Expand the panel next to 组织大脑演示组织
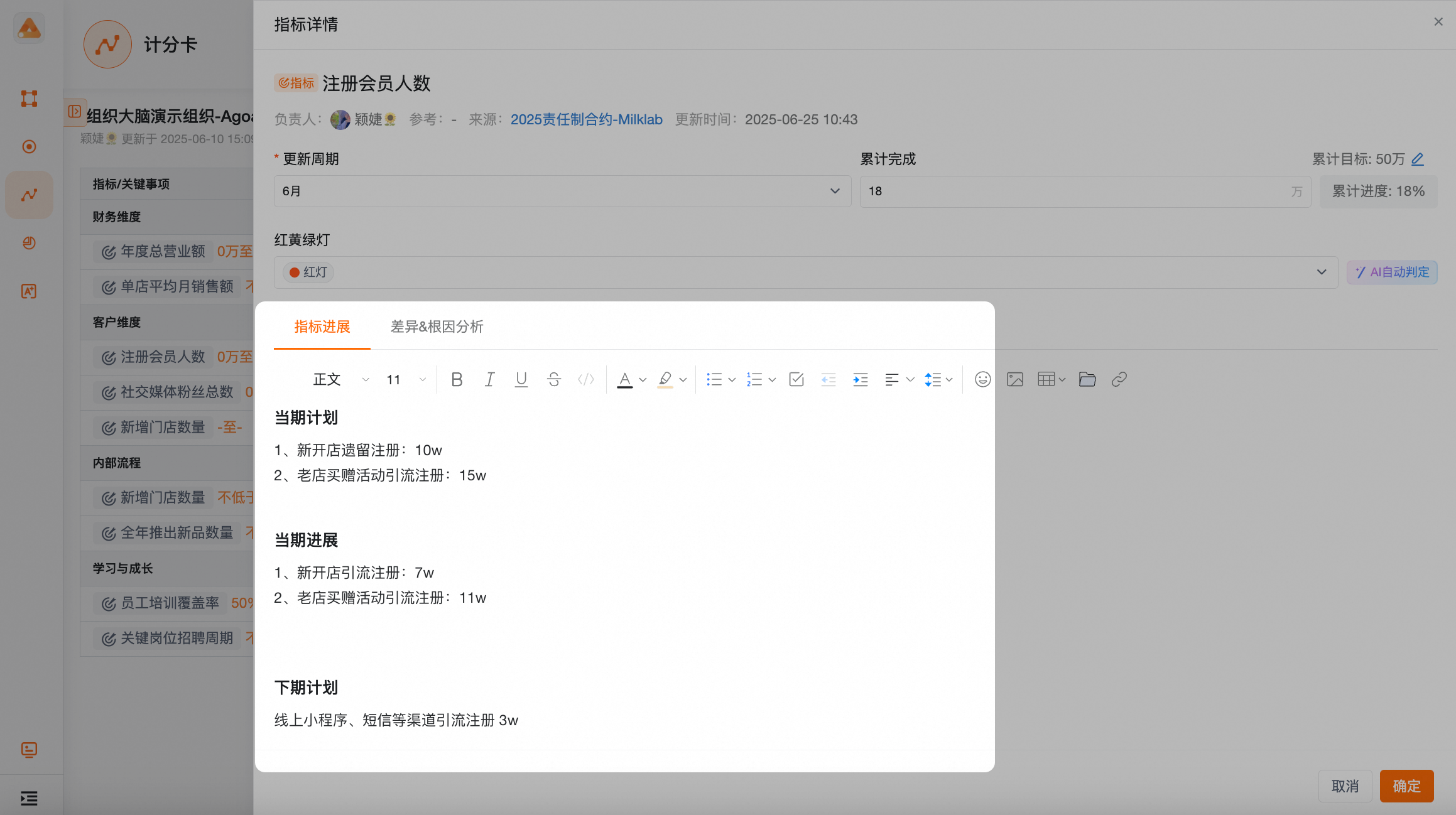The width and height of the screenshot is (1456, 815). pyautogui.click(x=75, y=111)
